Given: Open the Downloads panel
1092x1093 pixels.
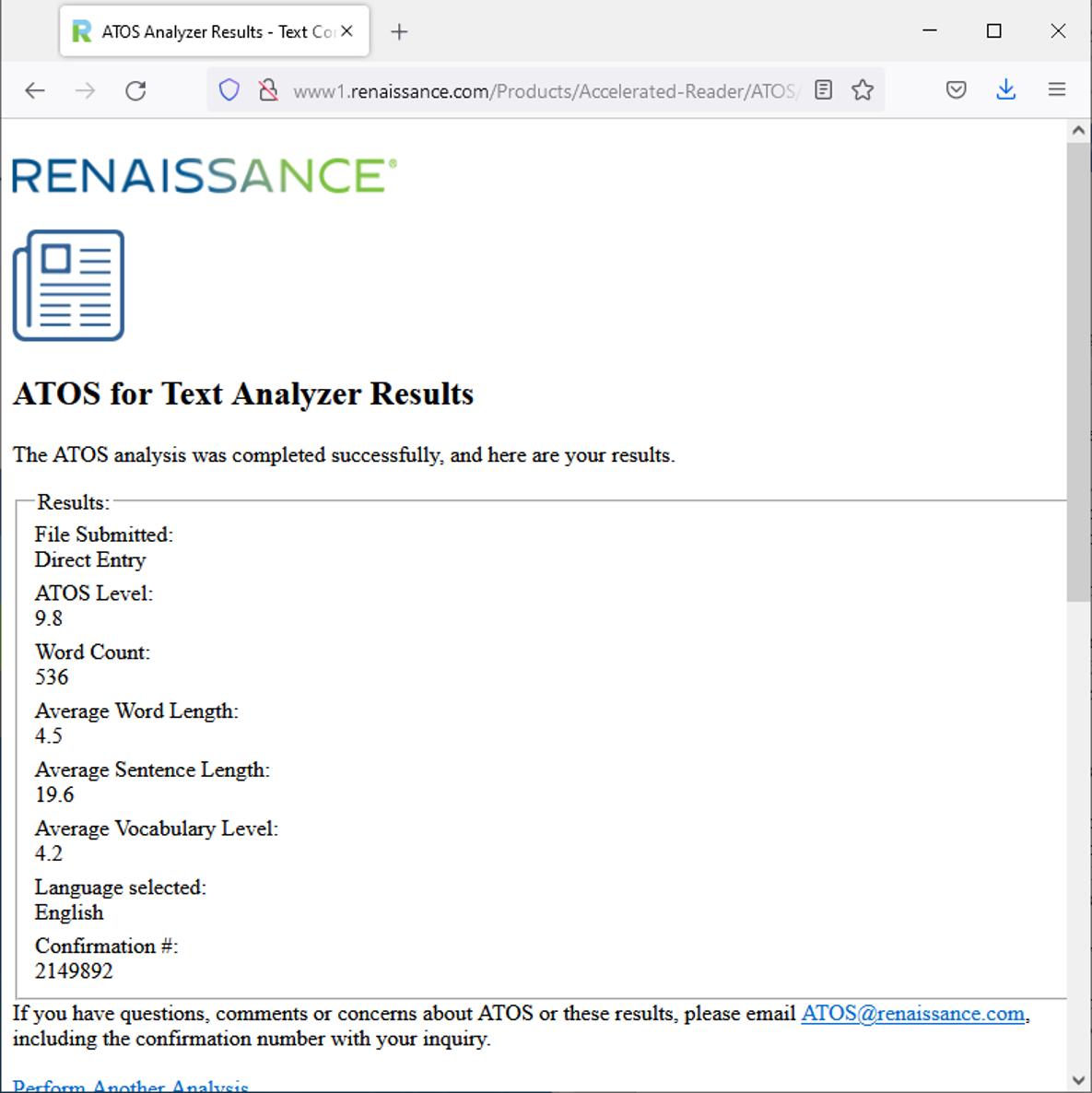Looking at the screenshot, I should pyautogui.click(x=1005, y=90).
